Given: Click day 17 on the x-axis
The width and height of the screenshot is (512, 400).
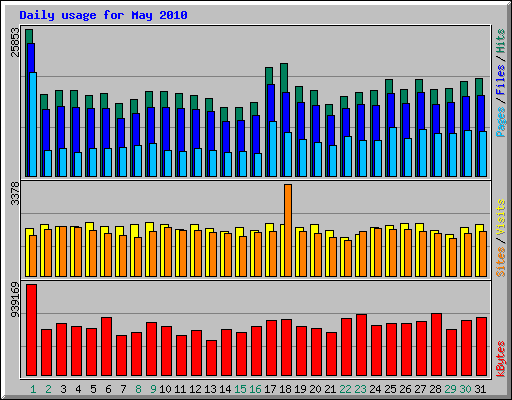Looking at the screenshot, I should 270,389.
